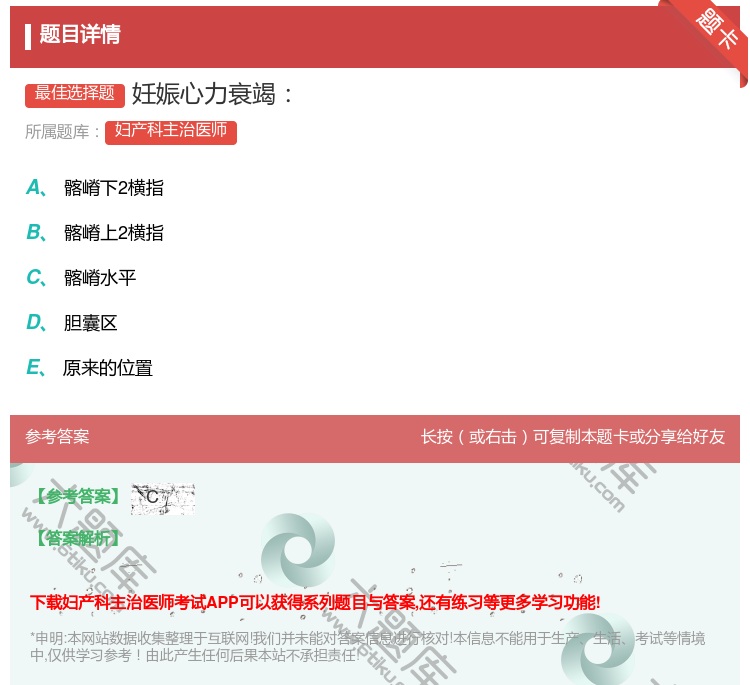Click the 所属题库 label
The image size is (750, 685).
point(62,132)
